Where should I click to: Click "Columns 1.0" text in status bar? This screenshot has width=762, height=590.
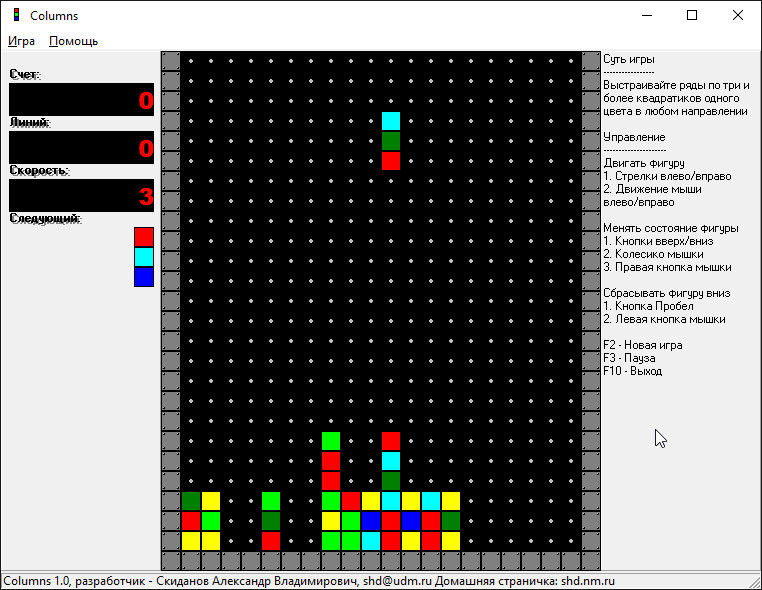(36, 581)
